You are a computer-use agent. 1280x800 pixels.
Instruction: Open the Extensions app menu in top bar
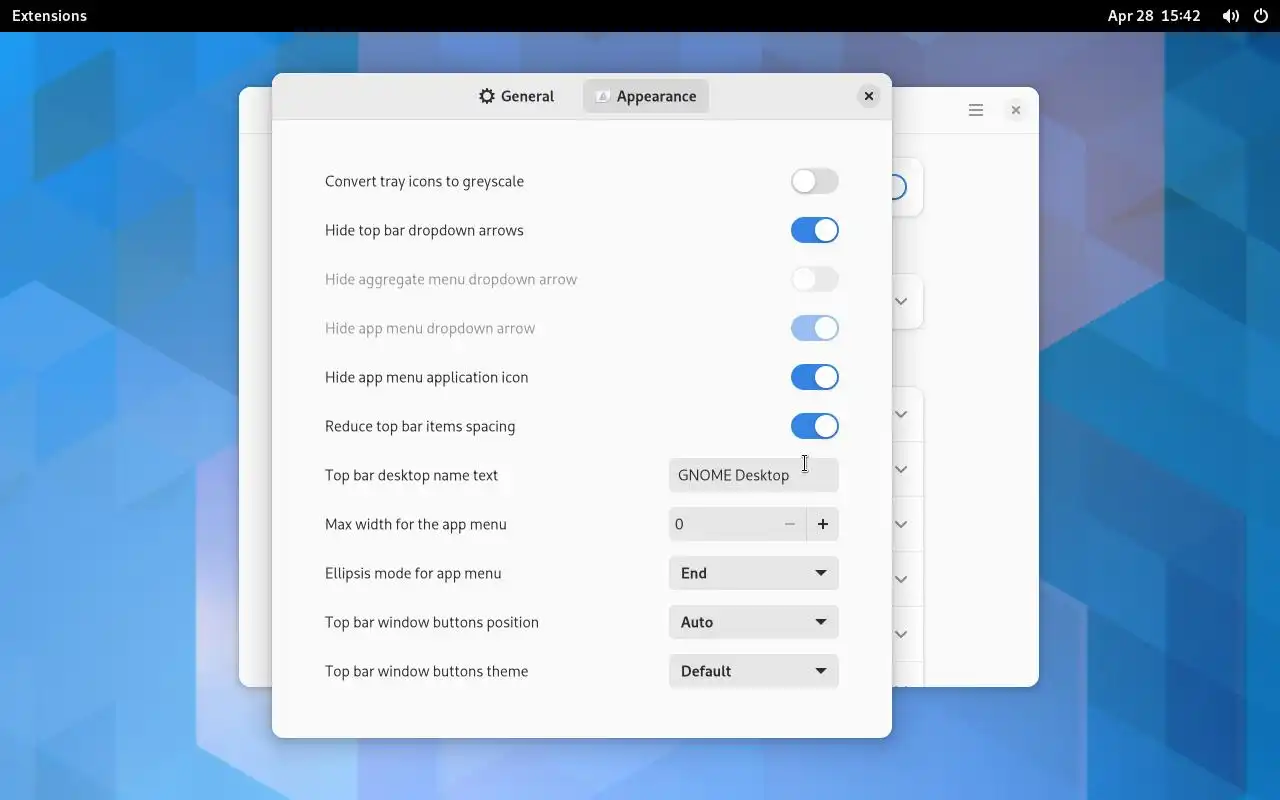tap(49, 16)
